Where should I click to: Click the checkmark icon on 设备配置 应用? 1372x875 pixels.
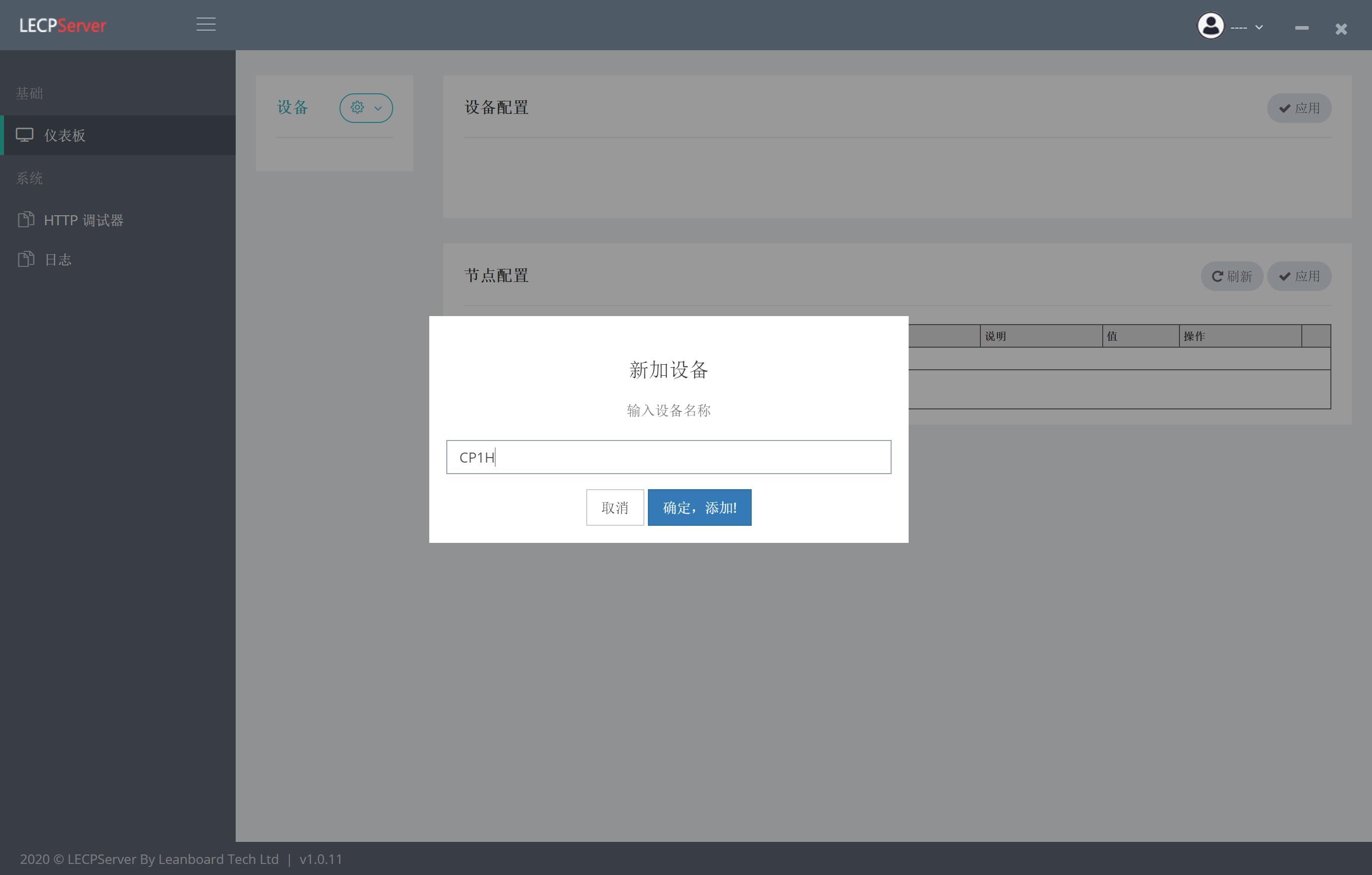coord(1285,108)
